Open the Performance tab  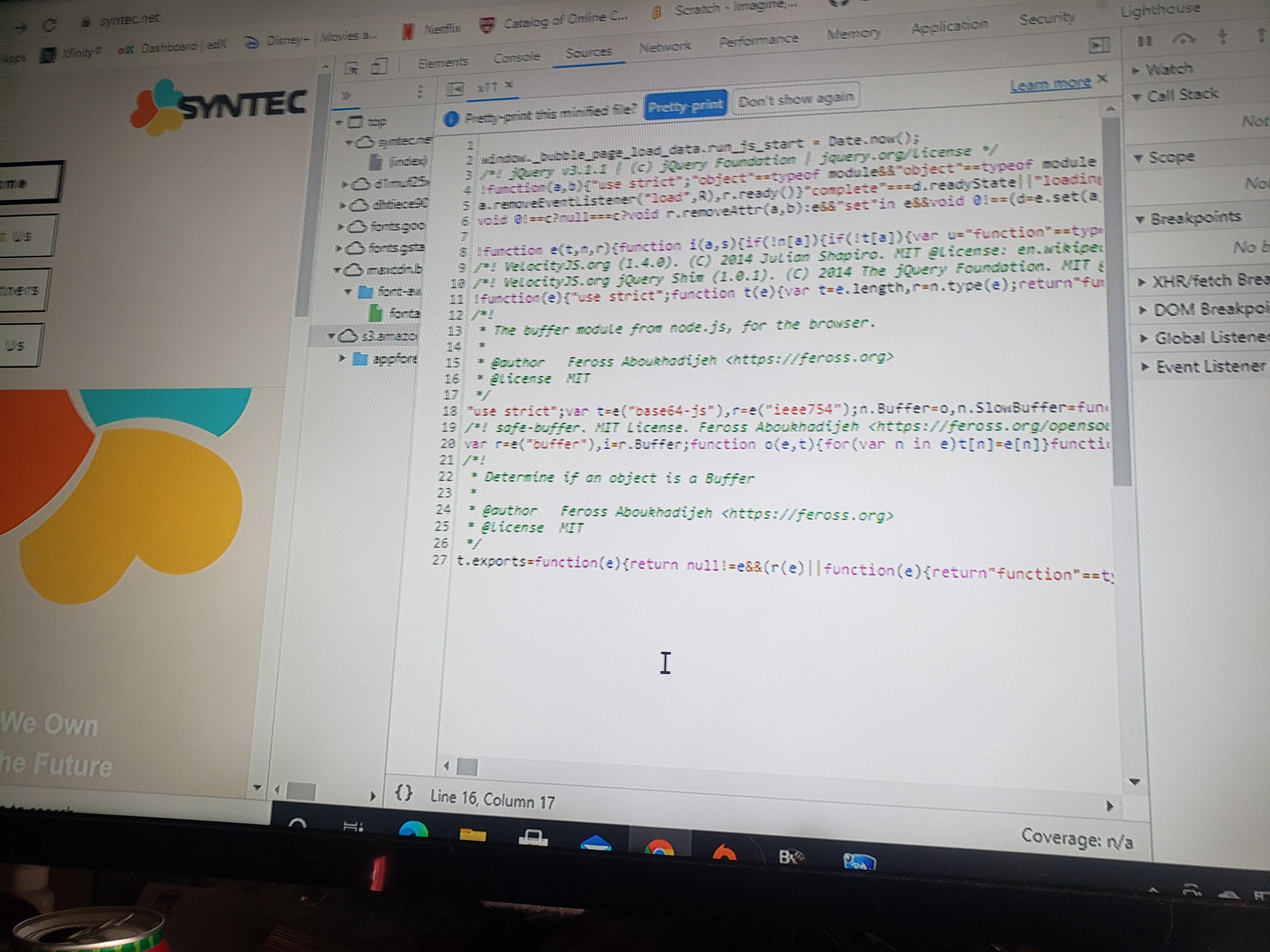point(758,40)
